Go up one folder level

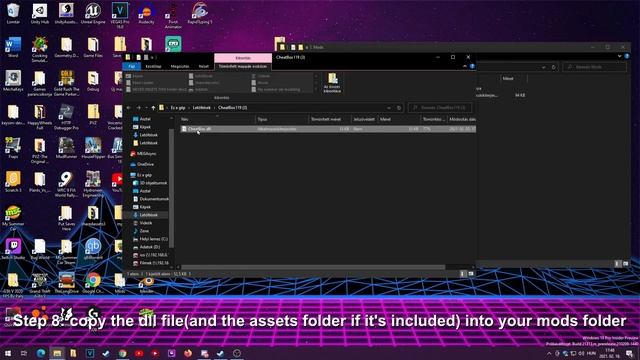click(x=153, y=108)
